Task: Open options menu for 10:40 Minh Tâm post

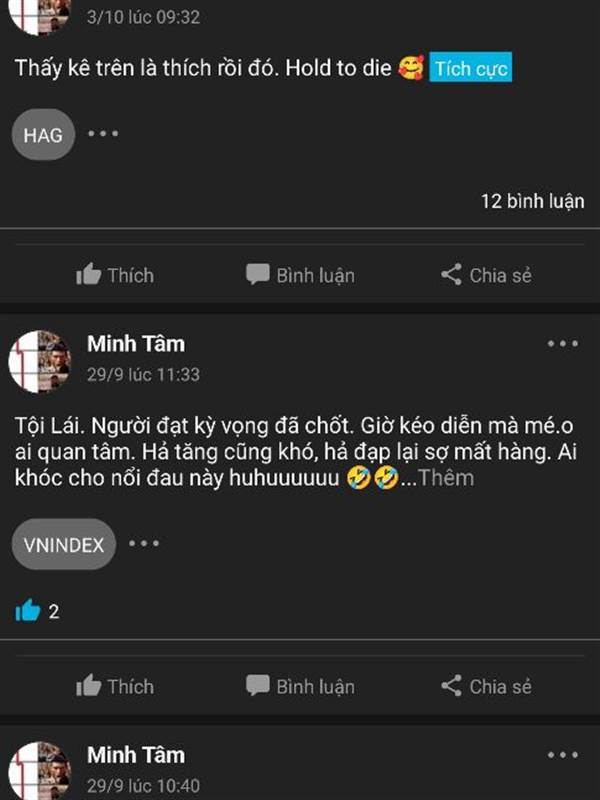Action: pyautogui.click(x=562, y=755)
